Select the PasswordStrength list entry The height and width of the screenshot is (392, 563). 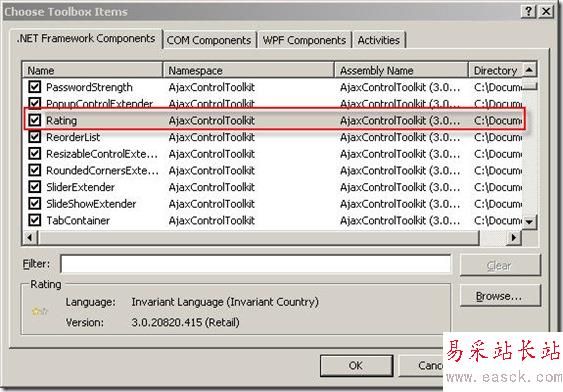[x=89, y=87]
